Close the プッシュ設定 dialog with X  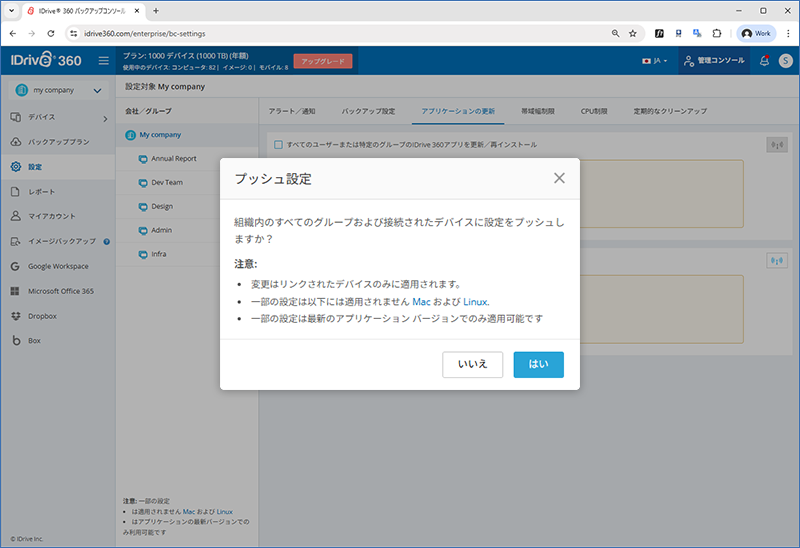tap(559, 178)
